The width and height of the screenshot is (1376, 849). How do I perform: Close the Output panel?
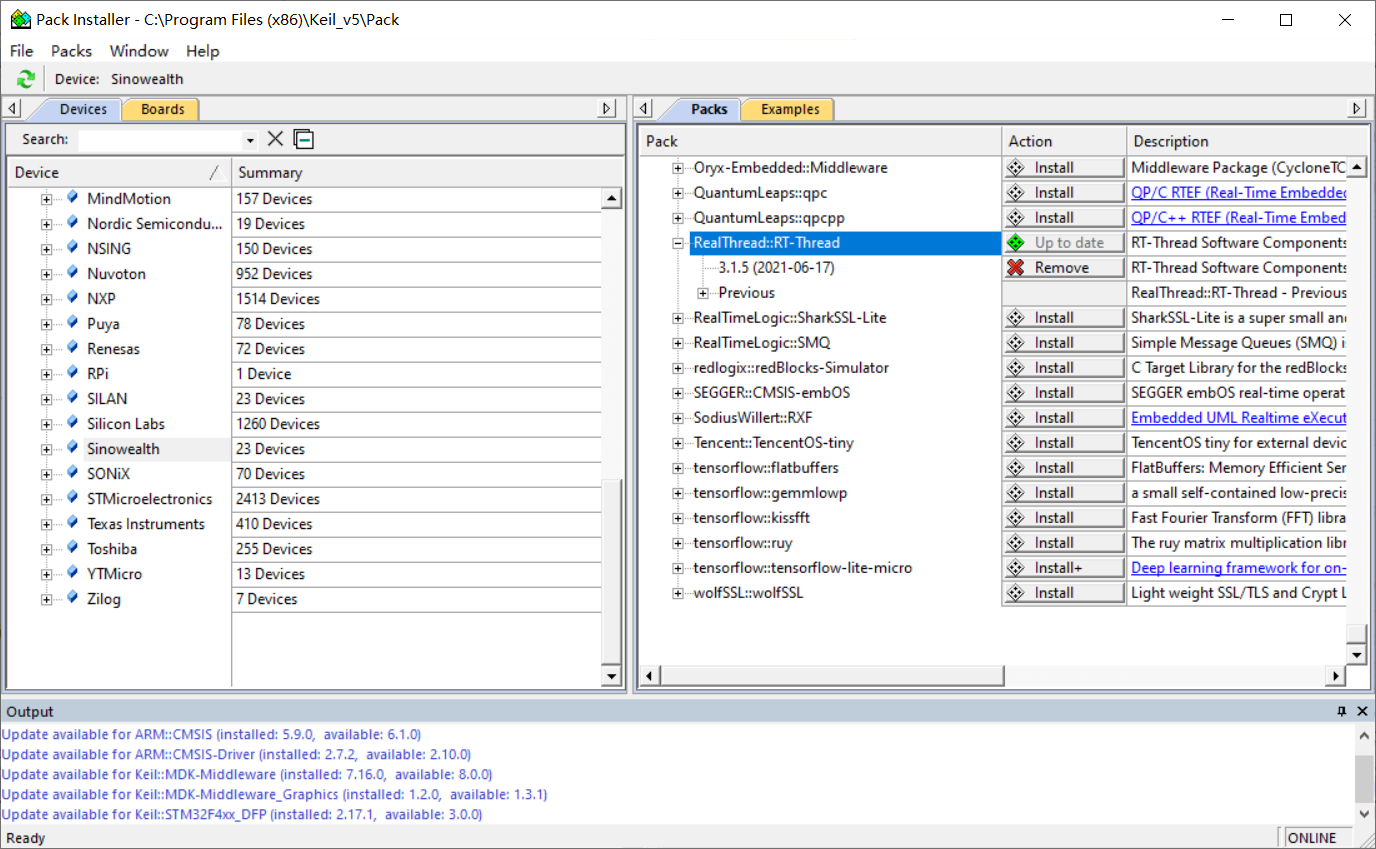pyautogui.click(x=1362, y=711)
